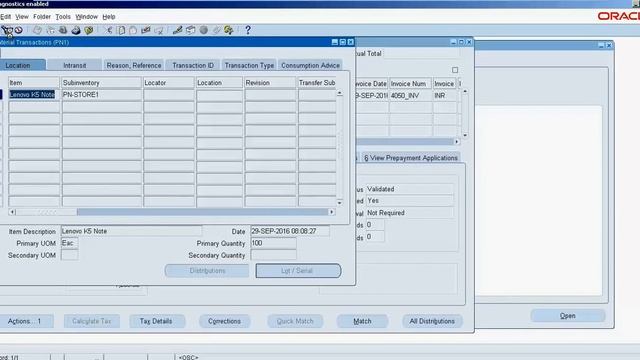Image resolution: width=640 pixels, height=360 pixels.
Task: Click the Distributions button in Material Transactions
Action: (207, 271)
